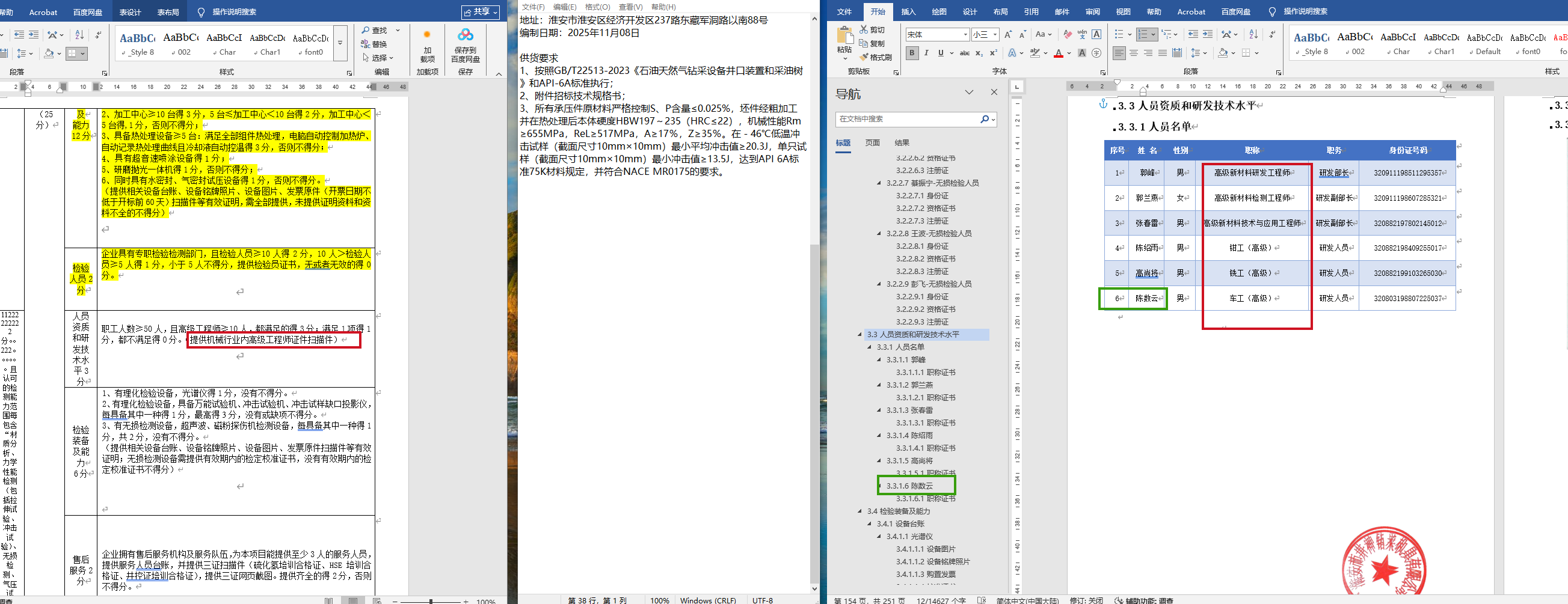
Task: Apply Character Shading gray A icon
Action: [x=1081, y=53]
